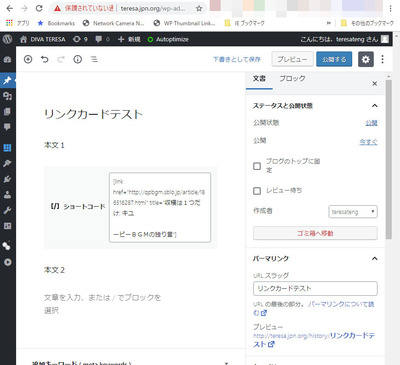The image size is (400, 365).
Task: Click ゴミ箱へ移動 trash button
Action: pos(315,233)
